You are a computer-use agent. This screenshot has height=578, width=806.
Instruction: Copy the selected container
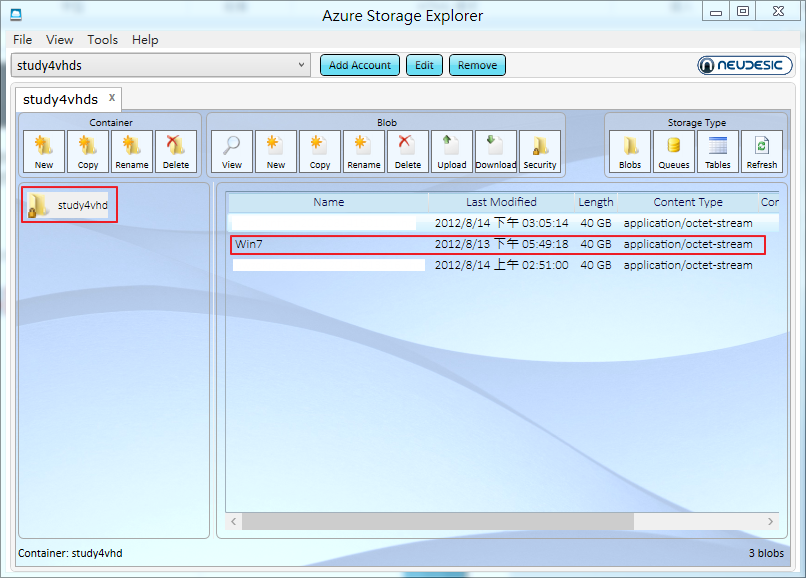click(88, 151)
